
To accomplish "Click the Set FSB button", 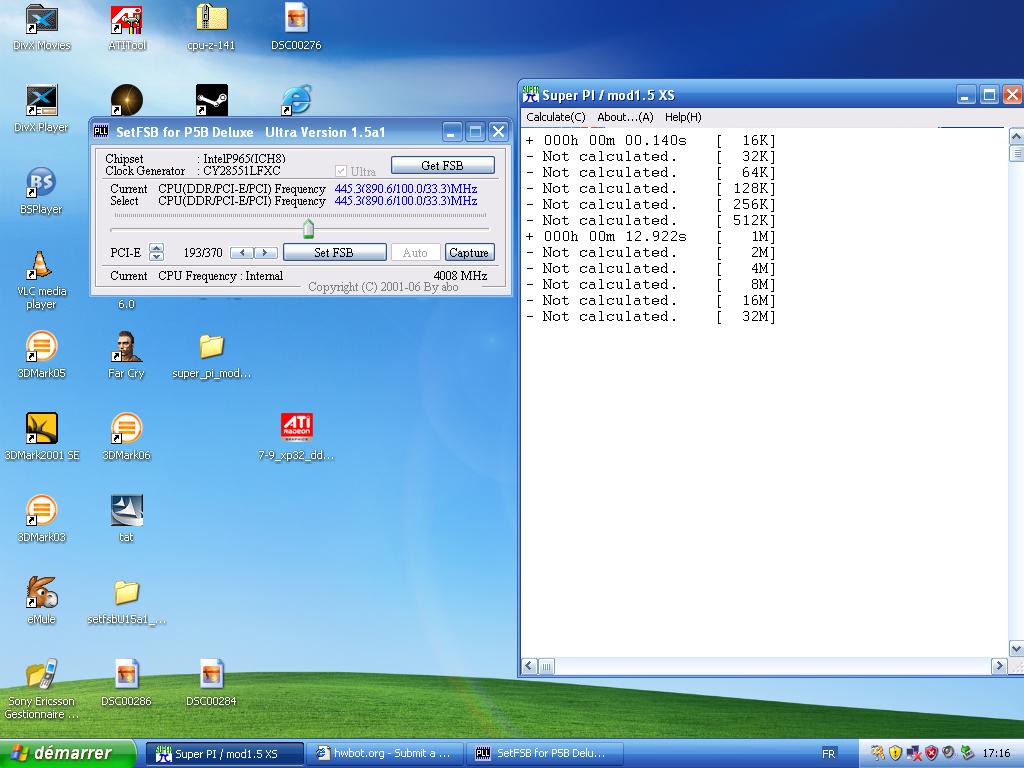I will click(x=334, y=253).
